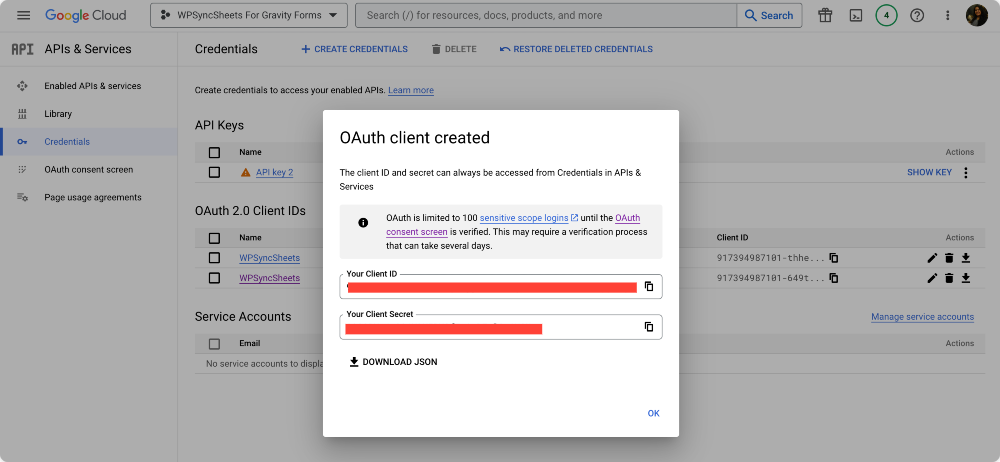Viewport: 1000px width, 462px height.
Task: Focus the resources and docs search field
Action: [x=546, y=15]
